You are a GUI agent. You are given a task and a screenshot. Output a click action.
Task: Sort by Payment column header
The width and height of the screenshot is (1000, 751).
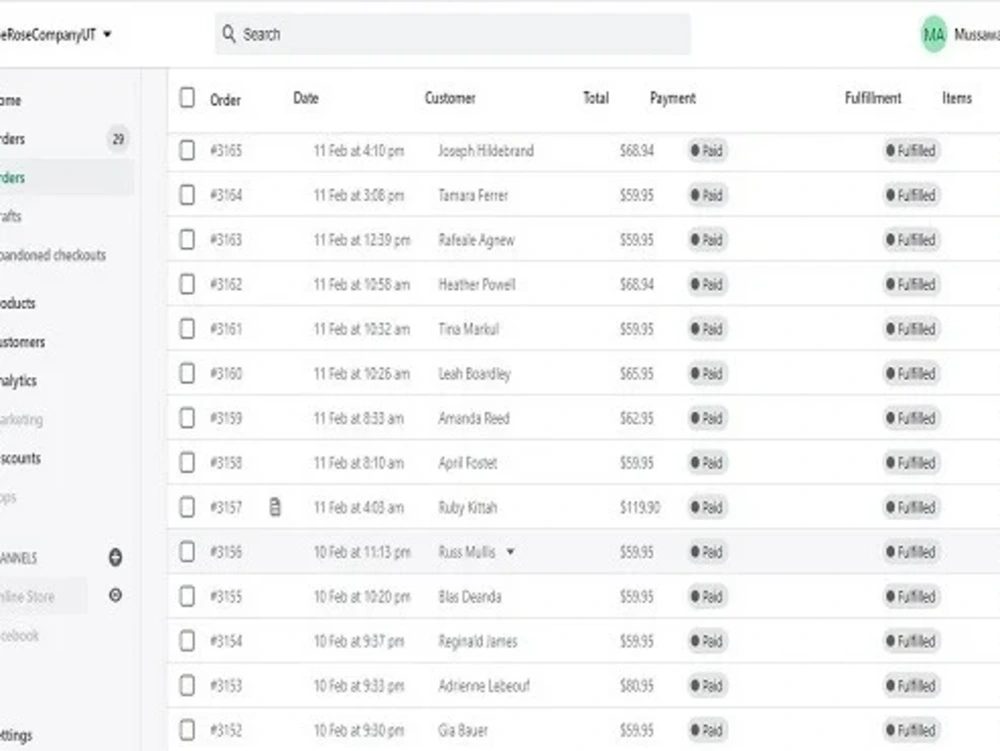(x=673, y=98)
